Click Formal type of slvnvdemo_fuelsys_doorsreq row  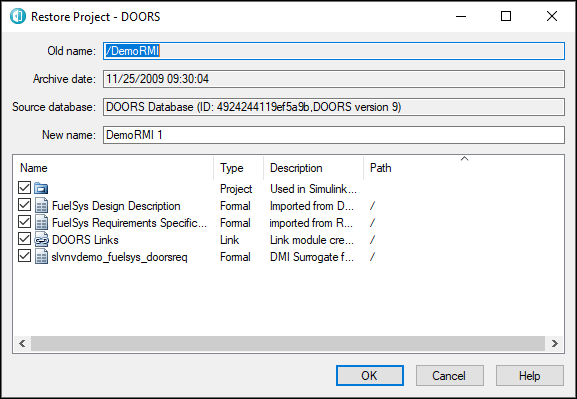click(235, 257)
